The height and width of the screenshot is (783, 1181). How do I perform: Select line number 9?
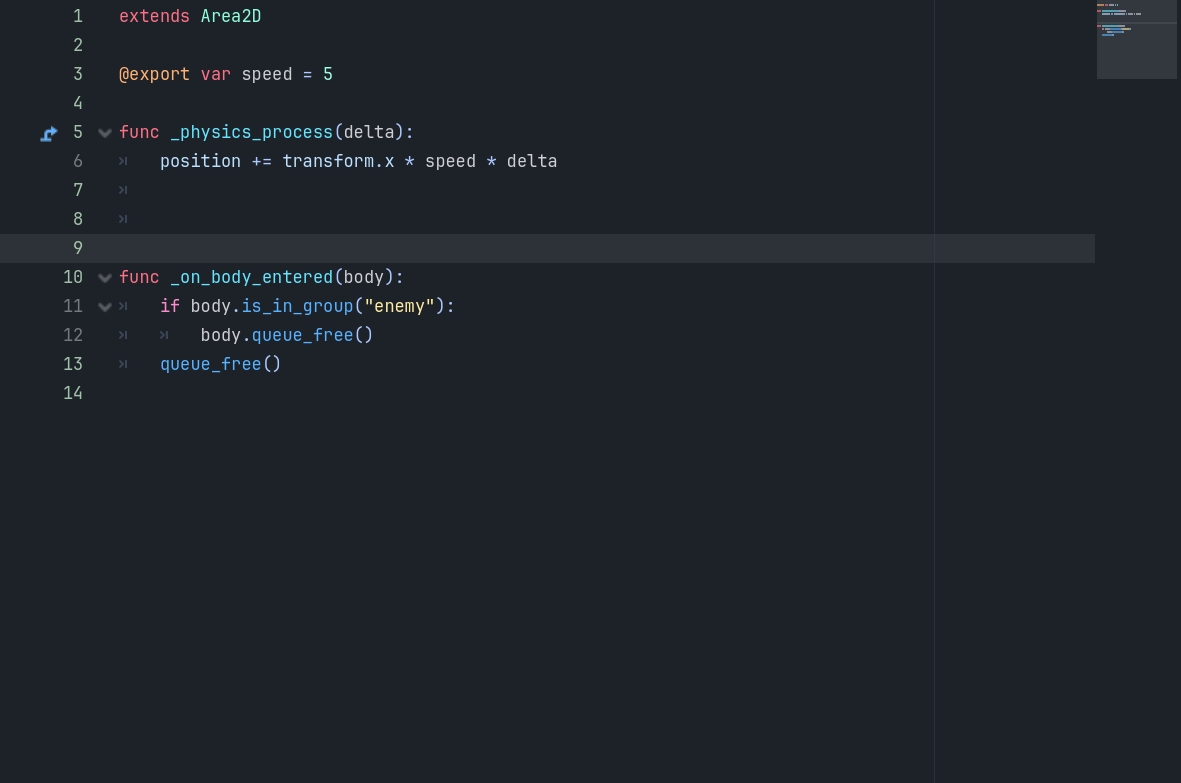click(x=77, y=248)
